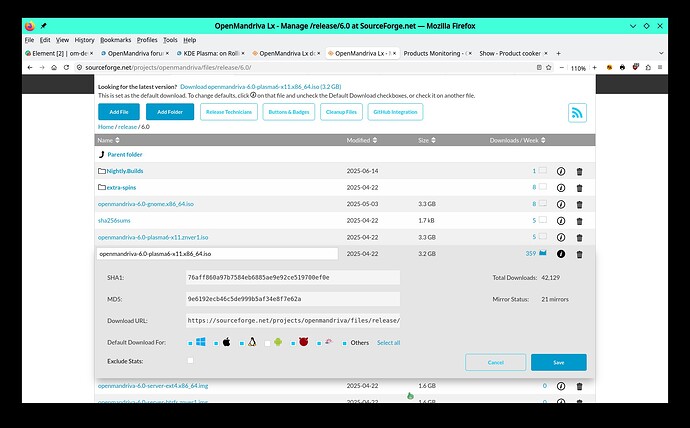The height and width of the screenshot is (428, 690).
Task: Open the History menu
Action: coord(84,40)
